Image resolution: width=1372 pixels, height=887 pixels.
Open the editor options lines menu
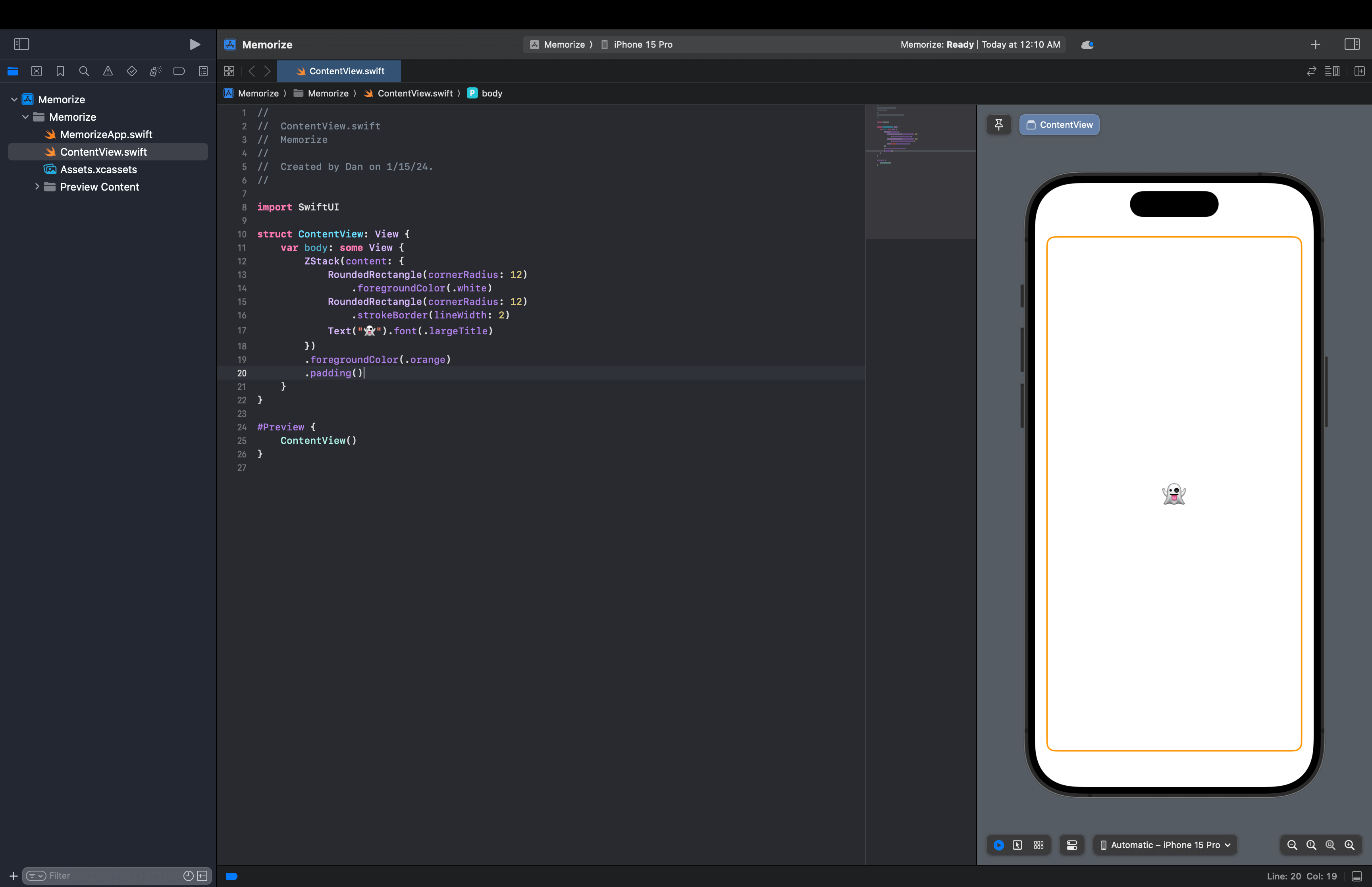(1332, 71)
